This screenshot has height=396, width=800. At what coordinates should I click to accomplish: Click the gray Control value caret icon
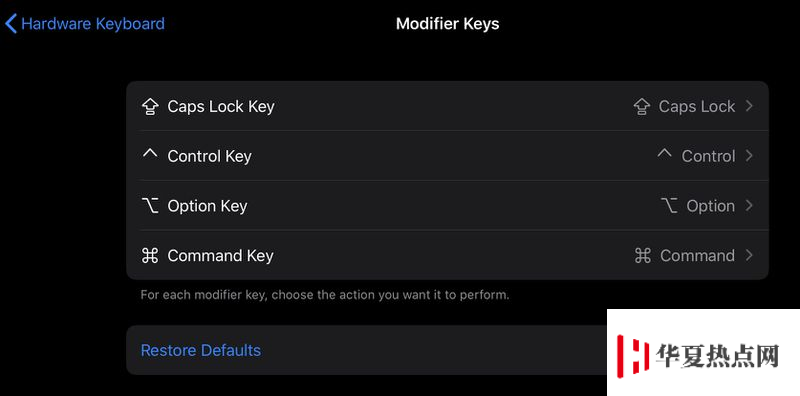(665, 153)
